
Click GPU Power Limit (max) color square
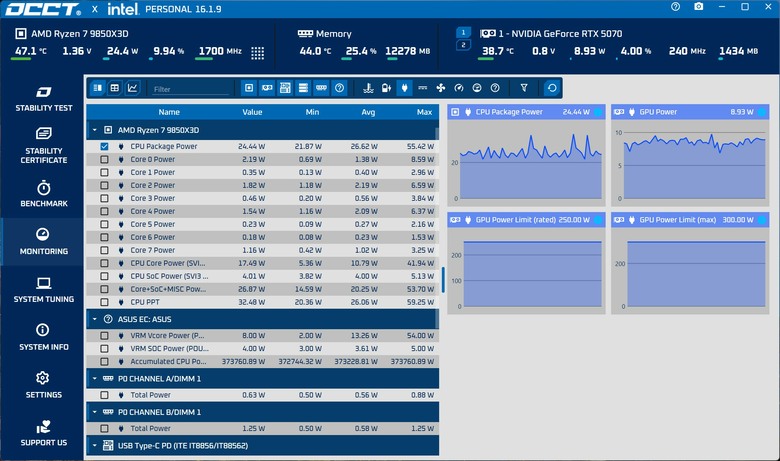point(762,220)
